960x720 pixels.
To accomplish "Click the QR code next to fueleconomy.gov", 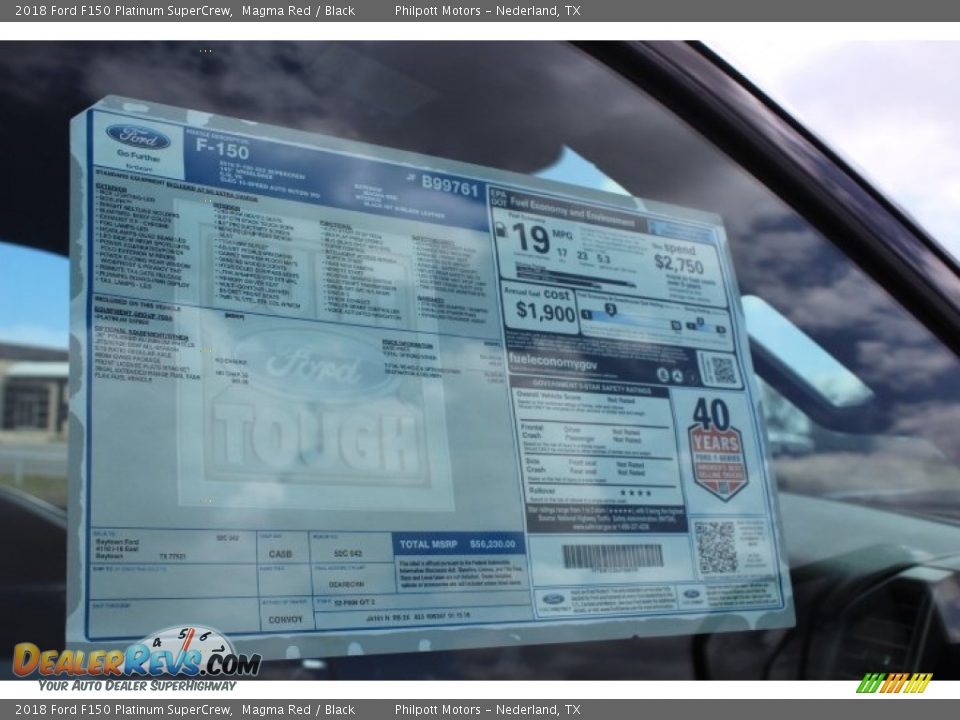I will tap(721, 370).
